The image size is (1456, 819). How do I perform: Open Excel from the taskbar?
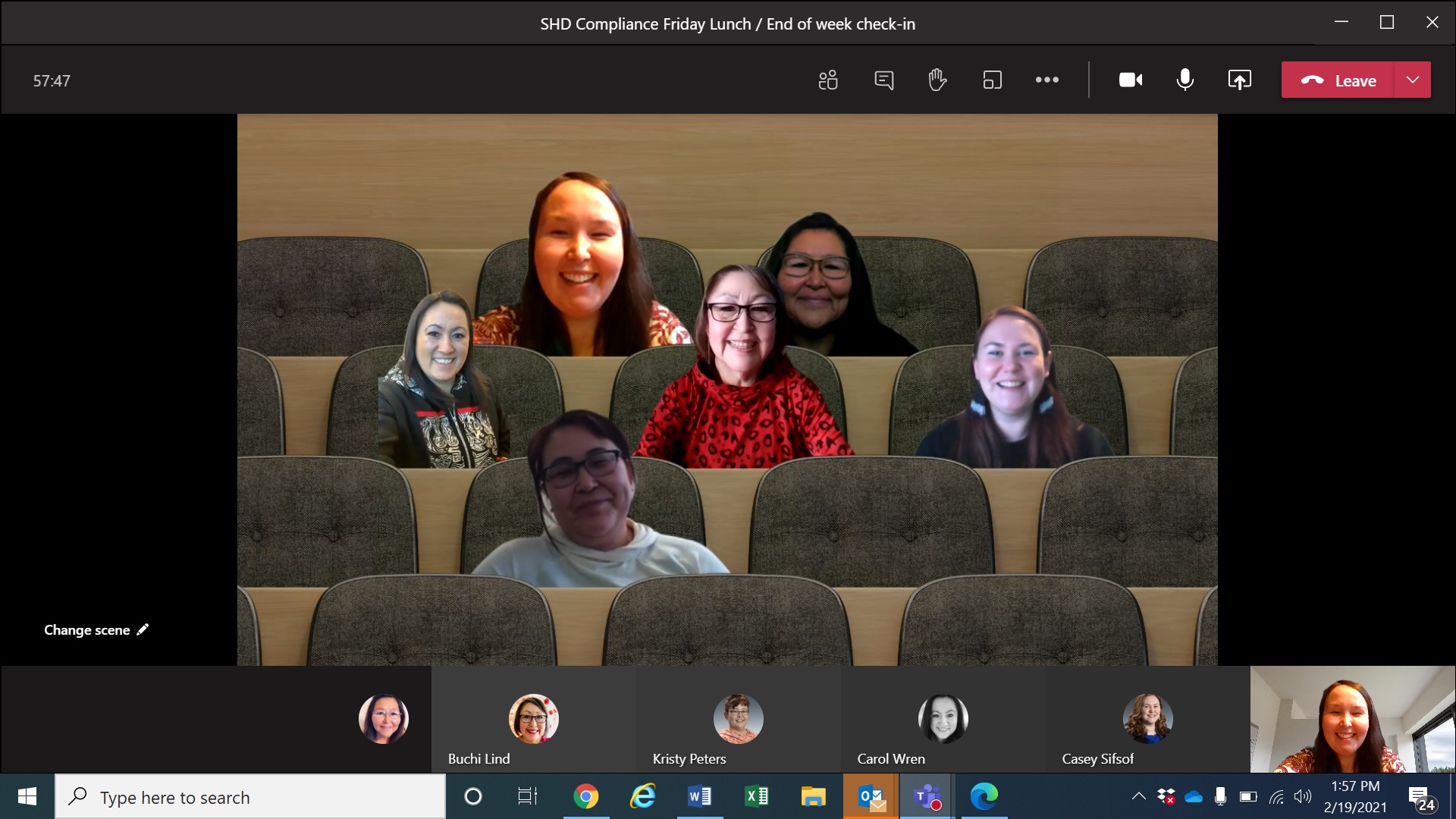tap(756, 797)
